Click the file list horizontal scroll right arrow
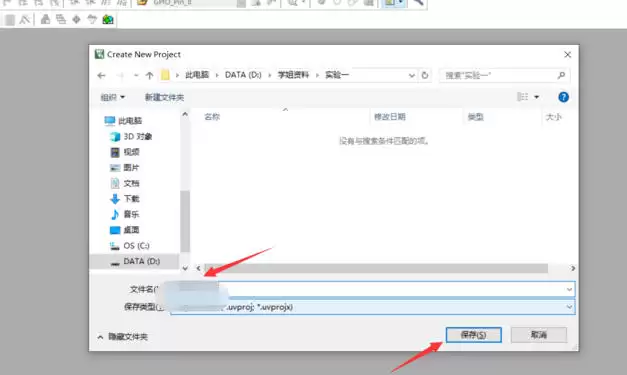Screen dimensions: 627x375 coord(573,268)
